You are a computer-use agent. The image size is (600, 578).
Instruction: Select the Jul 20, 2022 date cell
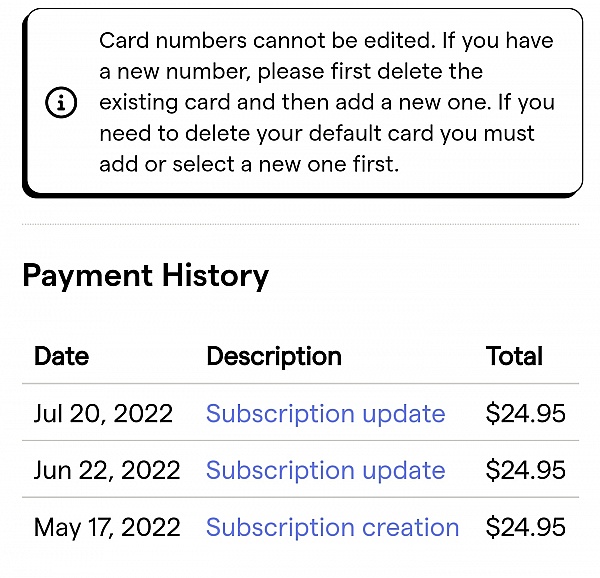(103, 413)
